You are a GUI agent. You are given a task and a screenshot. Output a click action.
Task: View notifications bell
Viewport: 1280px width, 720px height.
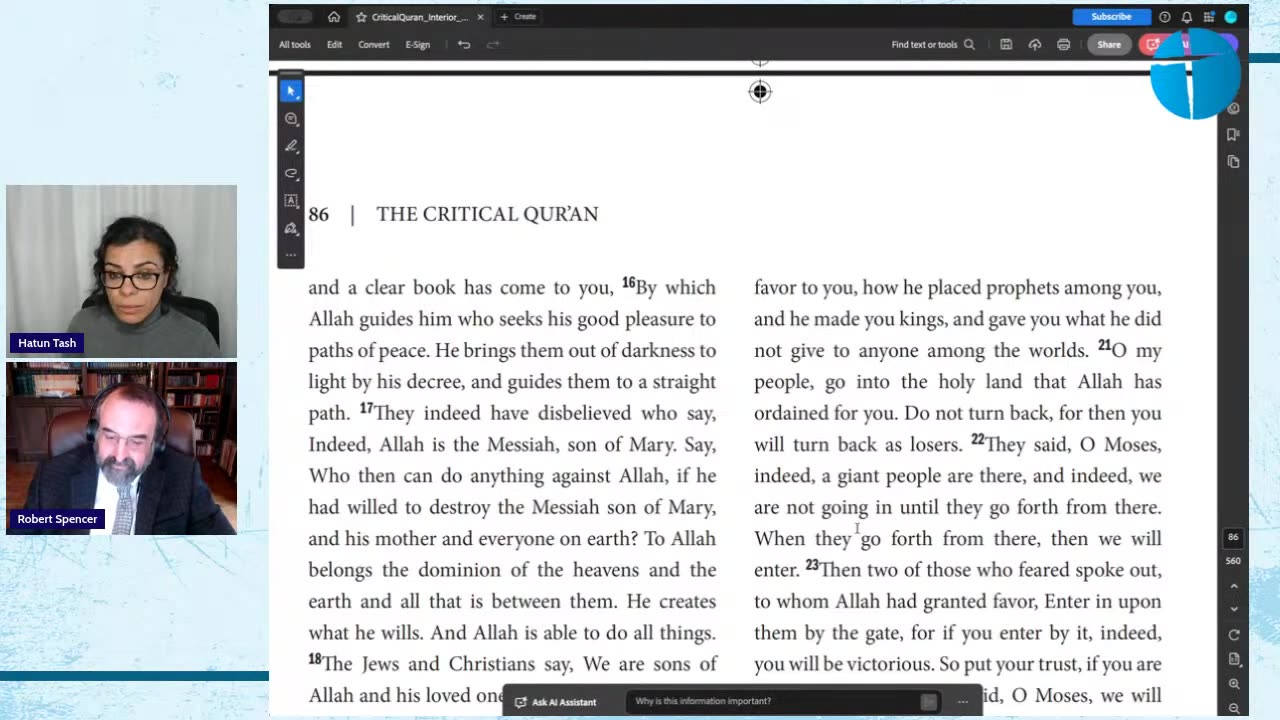pos(1186,17)
